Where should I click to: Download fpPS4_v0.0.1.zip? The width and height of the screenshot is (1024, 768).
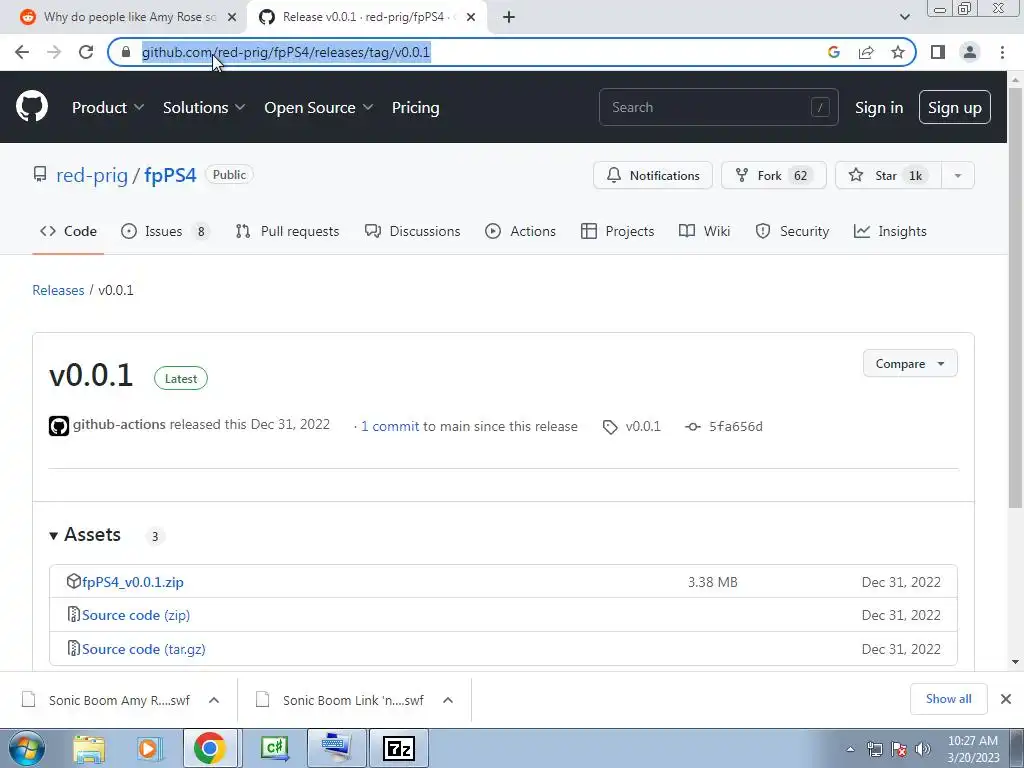point(133,582)
